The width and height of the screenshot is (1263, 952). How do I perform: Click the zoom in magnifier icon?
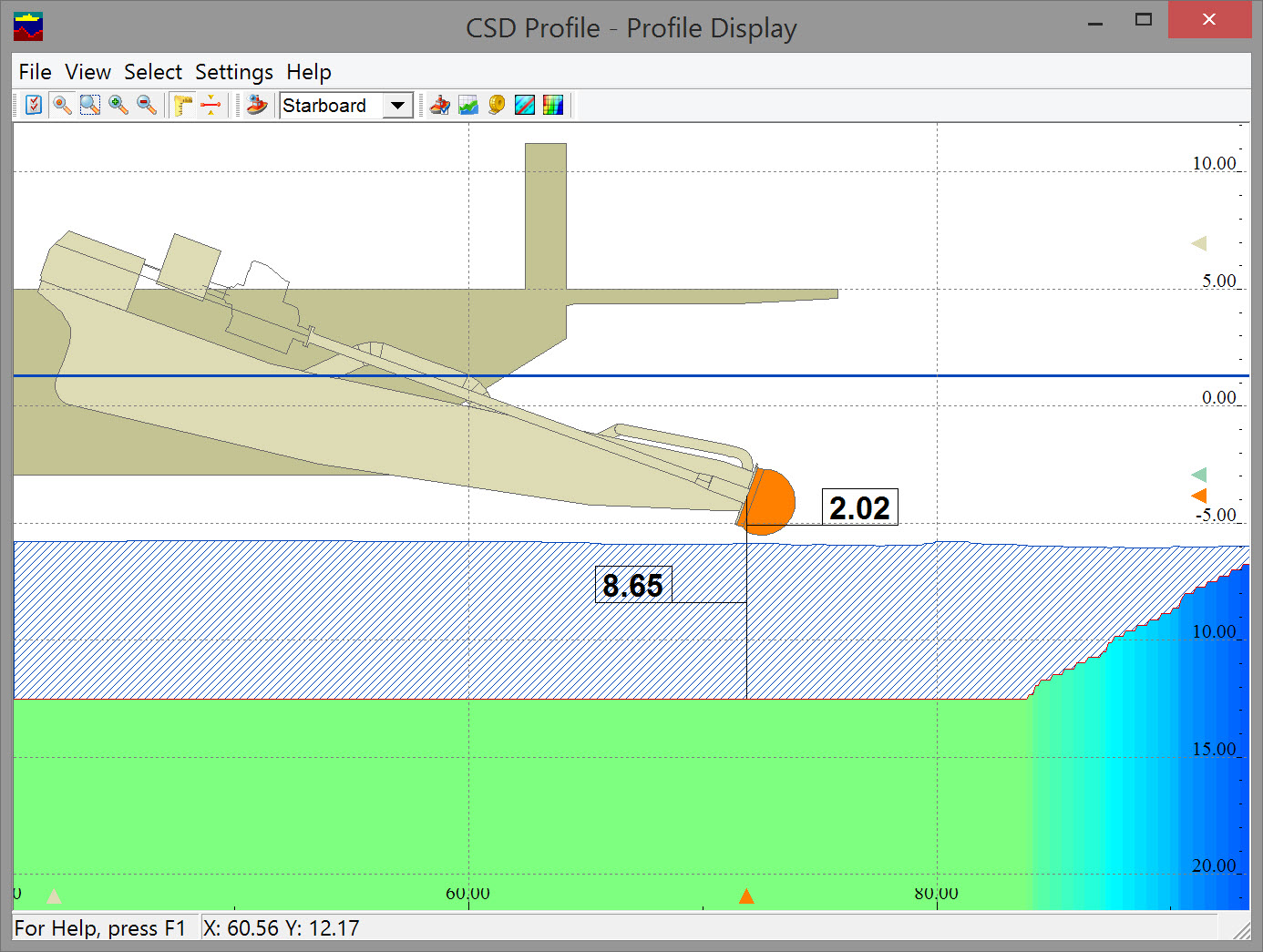coord(118,105)
